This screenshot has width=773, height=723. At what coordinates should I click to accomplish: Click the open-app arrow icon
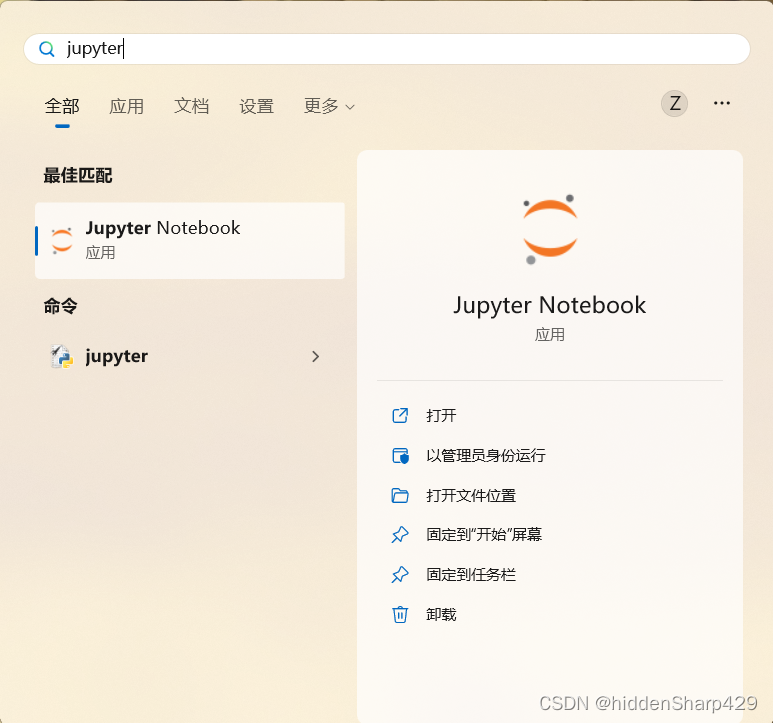coord(400,415)
